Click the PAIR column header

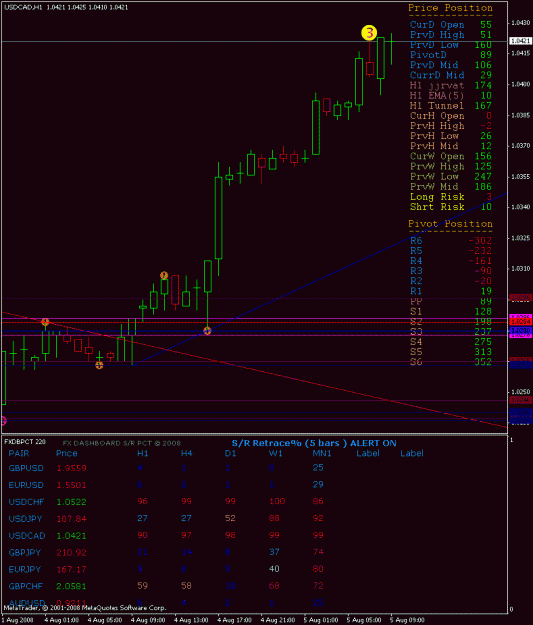[19, 454]
